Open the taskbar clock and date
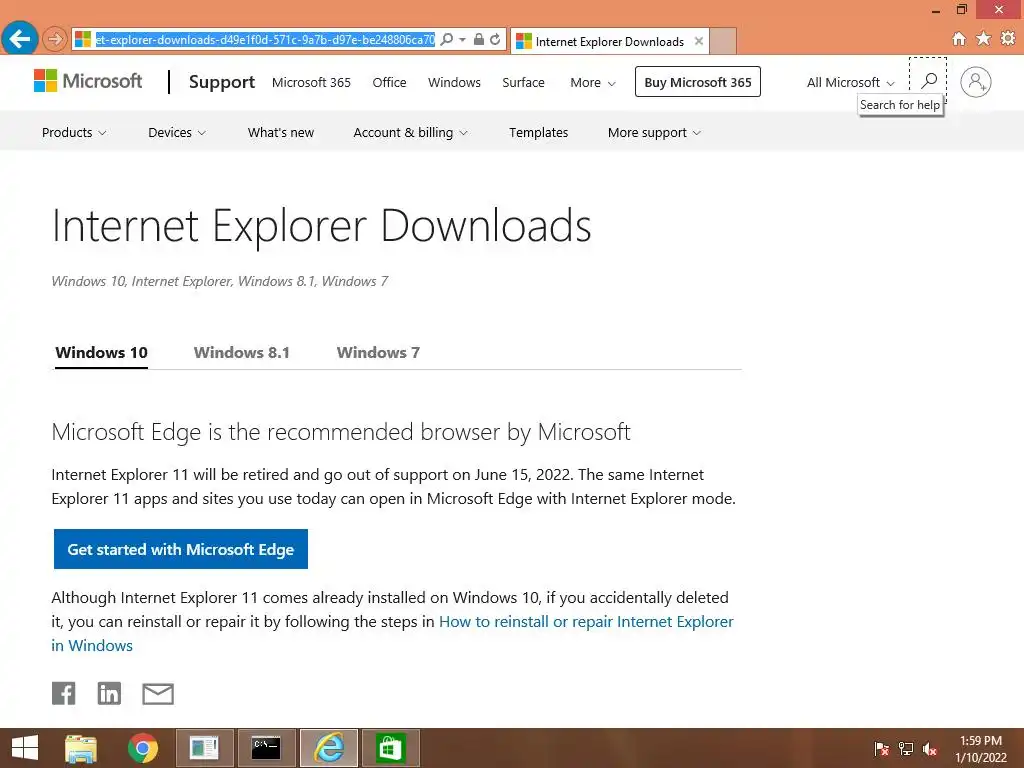1024x768 pixels. click(981, 749)
